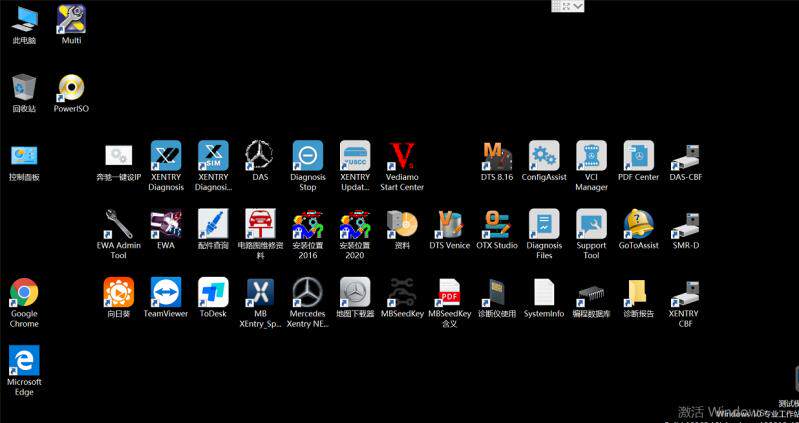Open the 电路图维修资料 shortcut
The image size is (799, 423).
click(260, 224)
